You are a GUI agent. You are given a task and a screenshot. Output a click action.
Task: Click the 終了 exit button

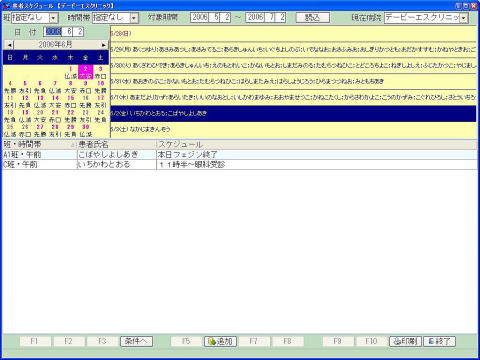click(439, 341)
